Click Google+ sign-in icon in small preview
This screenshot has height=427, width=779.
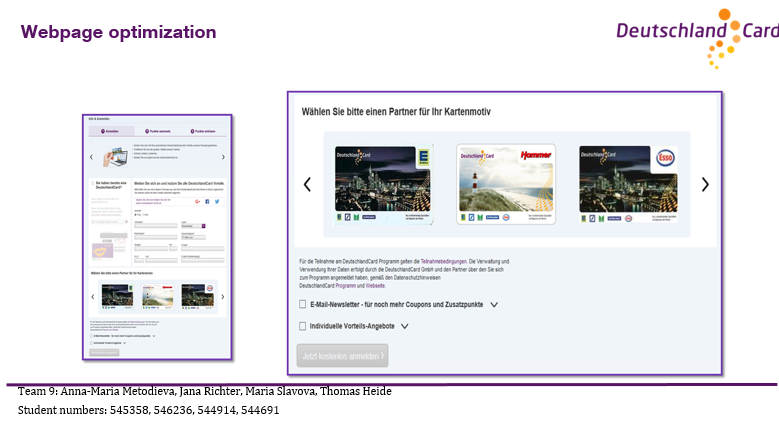point(198,201)
